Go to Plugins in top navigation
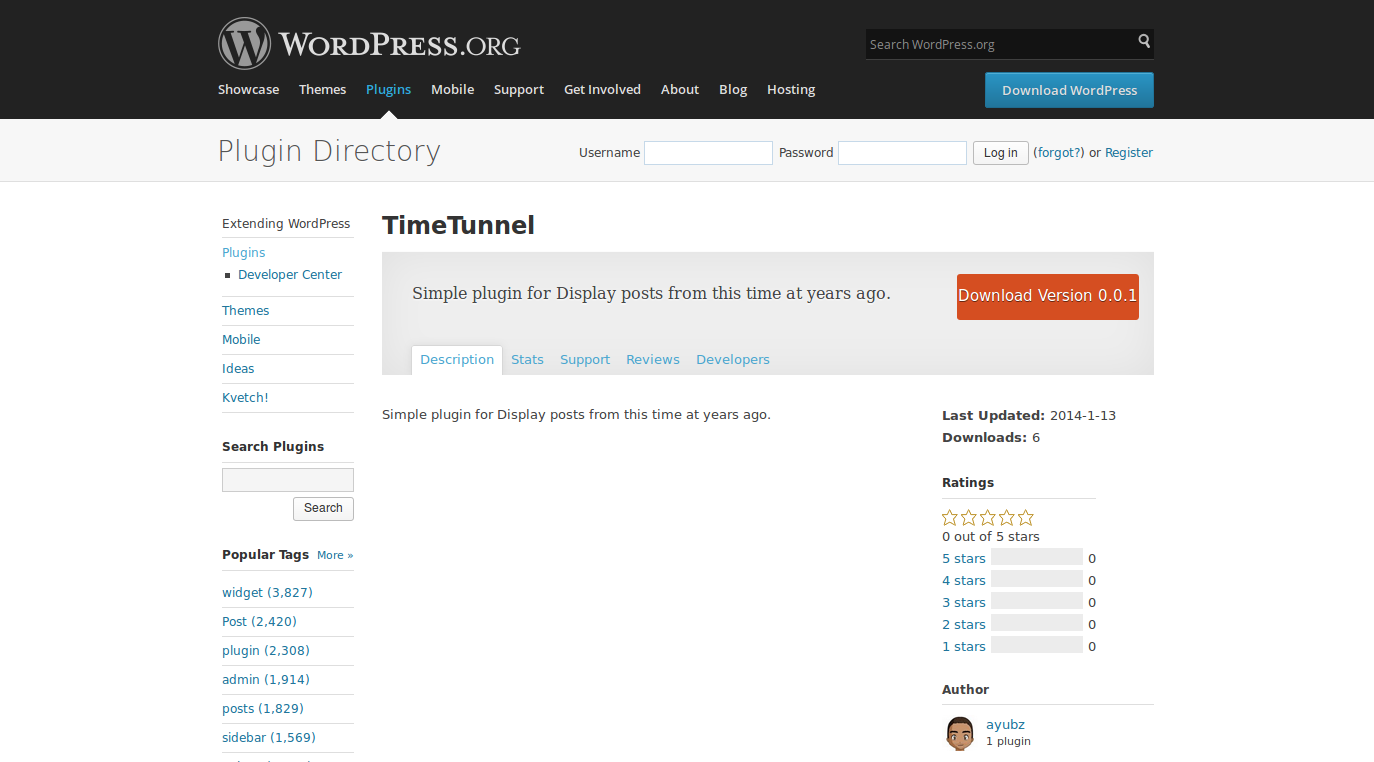Viewport: 1374px width, 762px height. click(x=388, y=89)
